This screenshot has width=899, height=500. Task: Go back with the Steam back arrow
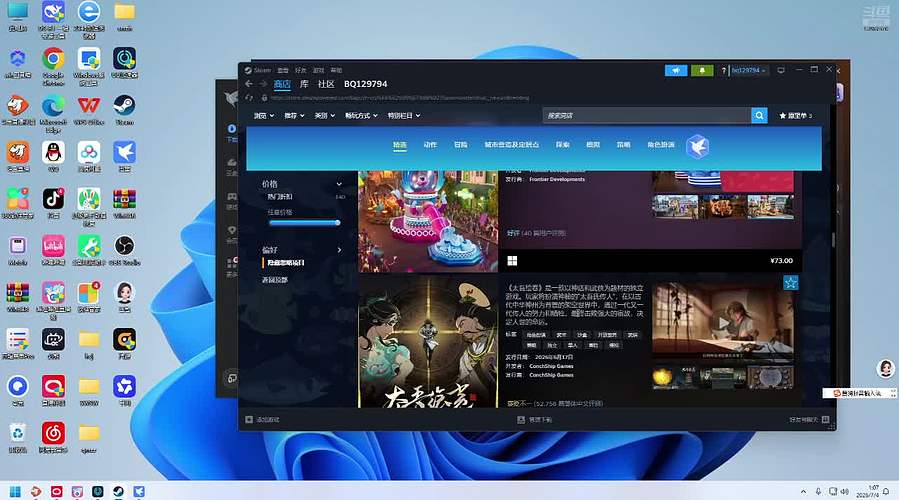pyautogui.click(x=249, y=84)
